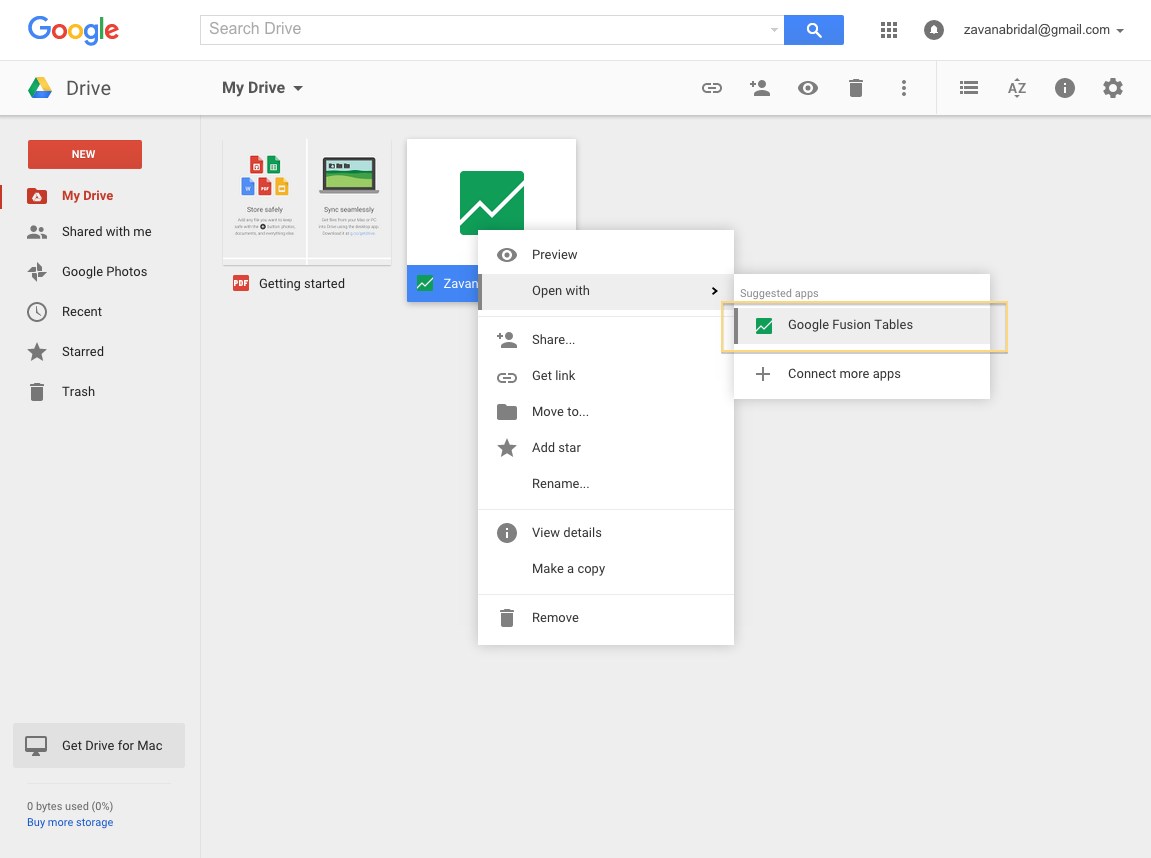Screen dimensions: 1151x858
Task: Choose Preview in context menu
Action: pos(606,255)
